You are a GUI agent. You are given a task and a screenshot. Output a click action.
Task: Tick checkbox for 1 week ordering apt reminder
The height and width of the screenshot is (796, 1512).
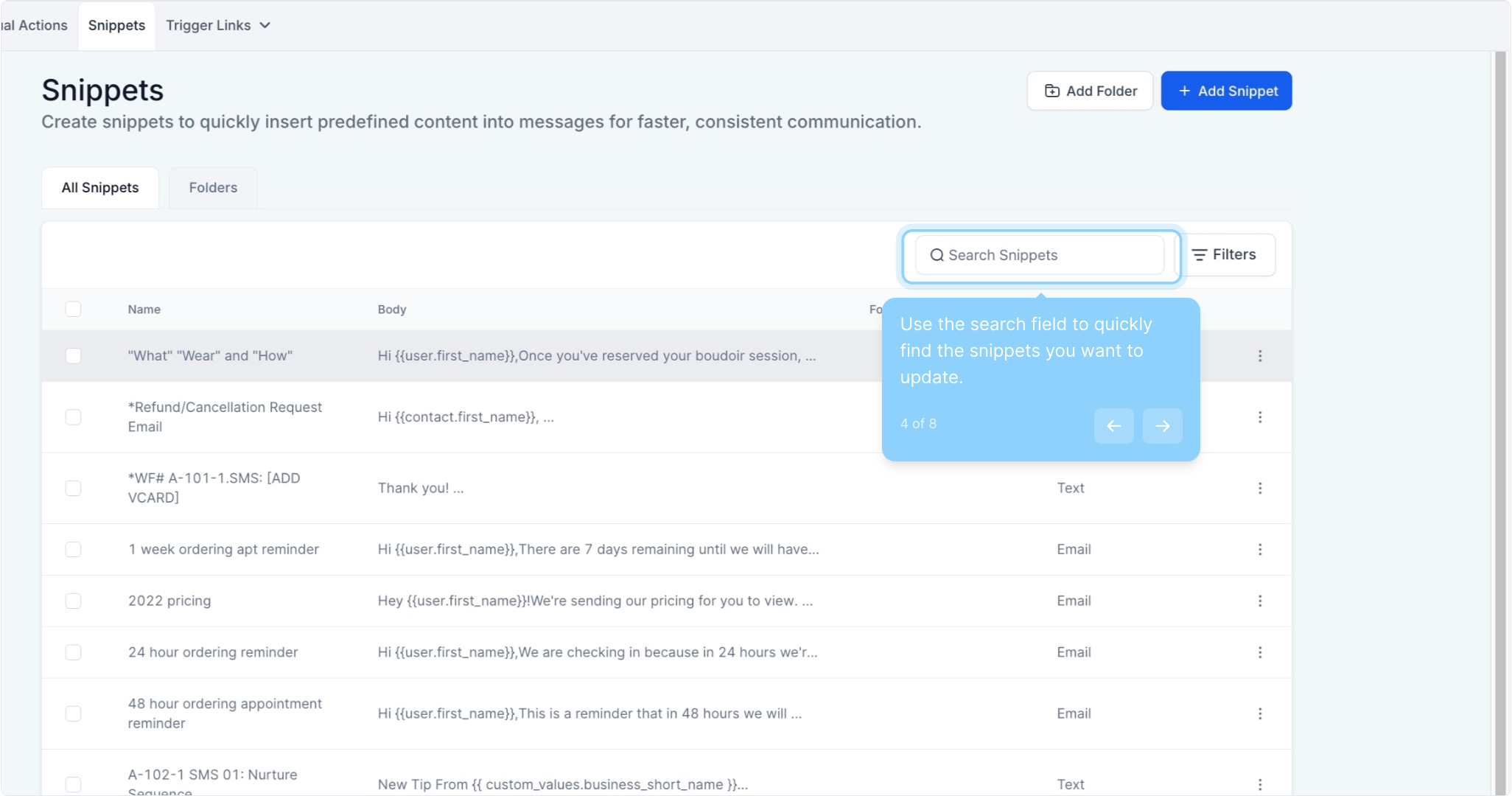pyautogui.click(x=73, y=549)
